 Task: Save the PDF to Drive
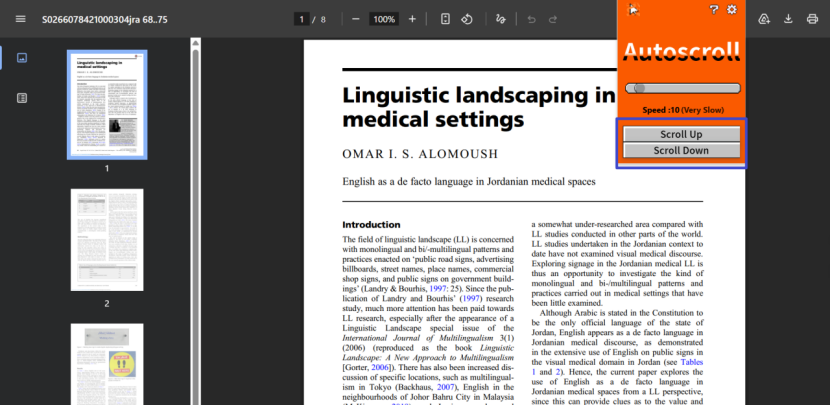point(764,20)
